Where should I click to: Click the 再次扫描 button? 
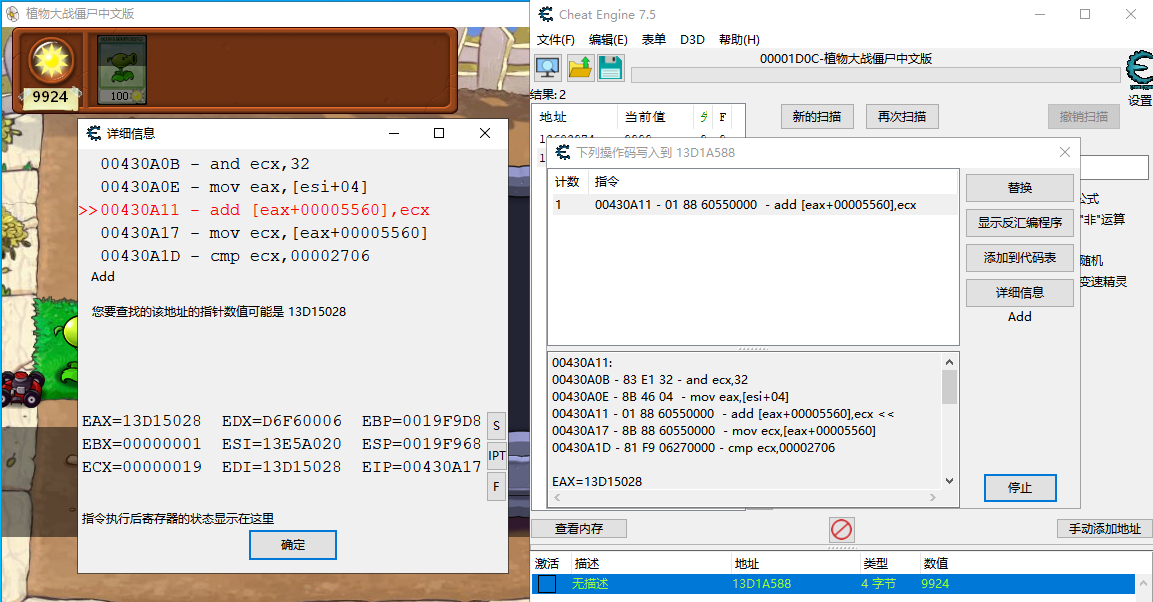click(x=902, y=116)
